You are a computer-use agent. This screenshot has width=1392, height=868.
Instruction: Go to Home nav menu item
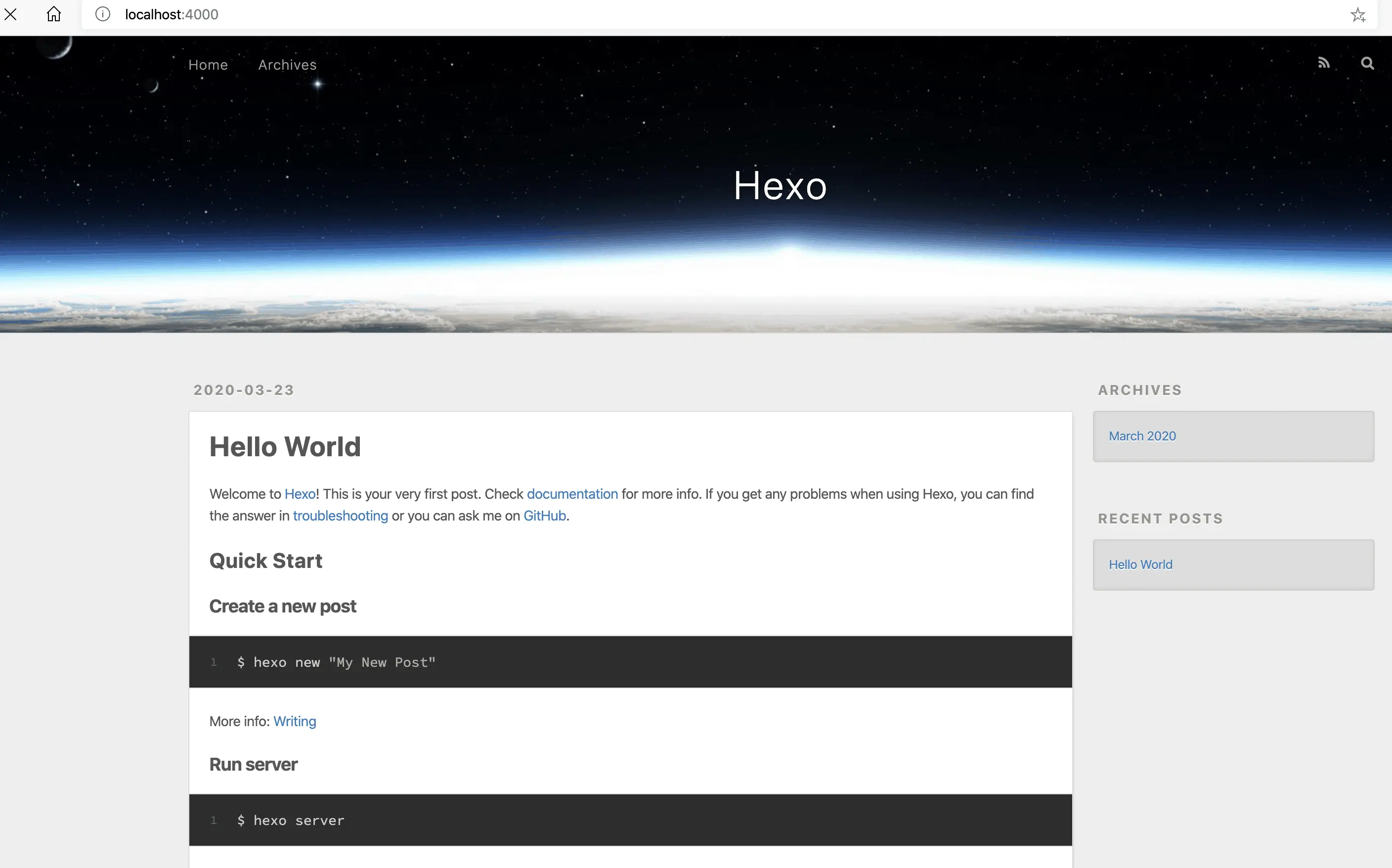point(208,65)
